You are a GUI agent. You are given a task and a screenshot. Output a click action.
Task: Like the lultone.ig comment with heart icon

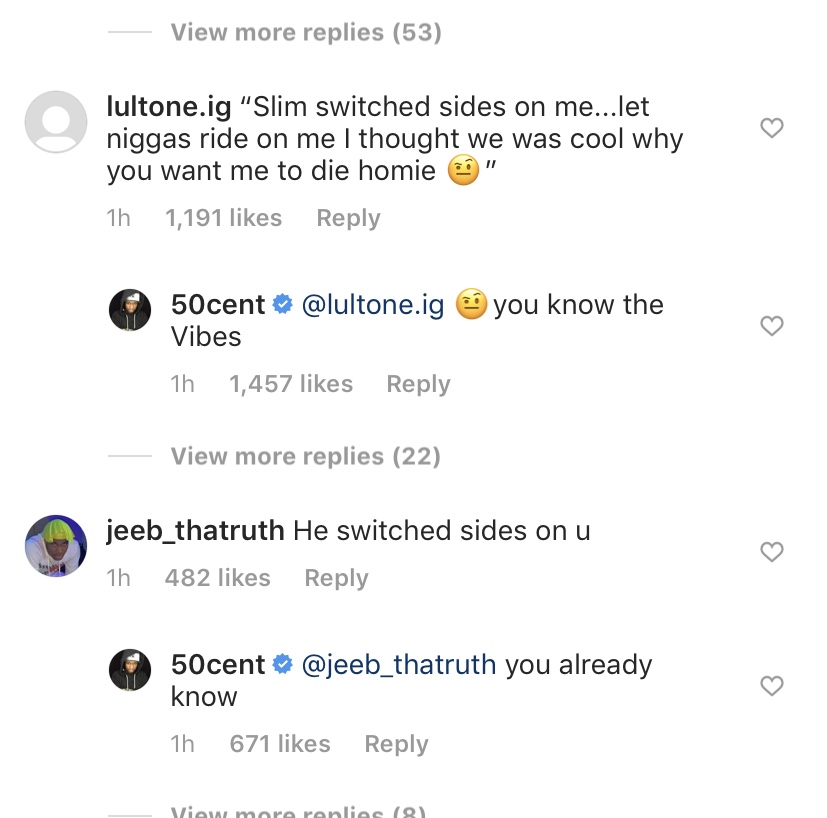(771, 128)
